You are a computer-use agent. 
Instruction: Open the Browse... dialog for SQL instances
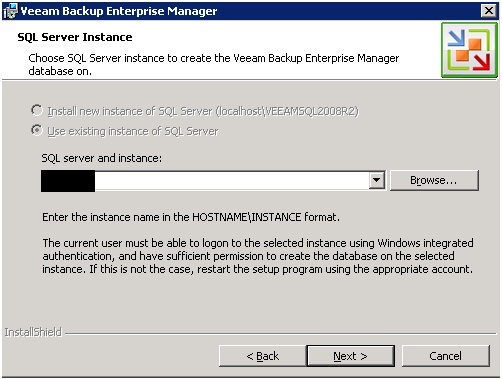pos(434,180)
